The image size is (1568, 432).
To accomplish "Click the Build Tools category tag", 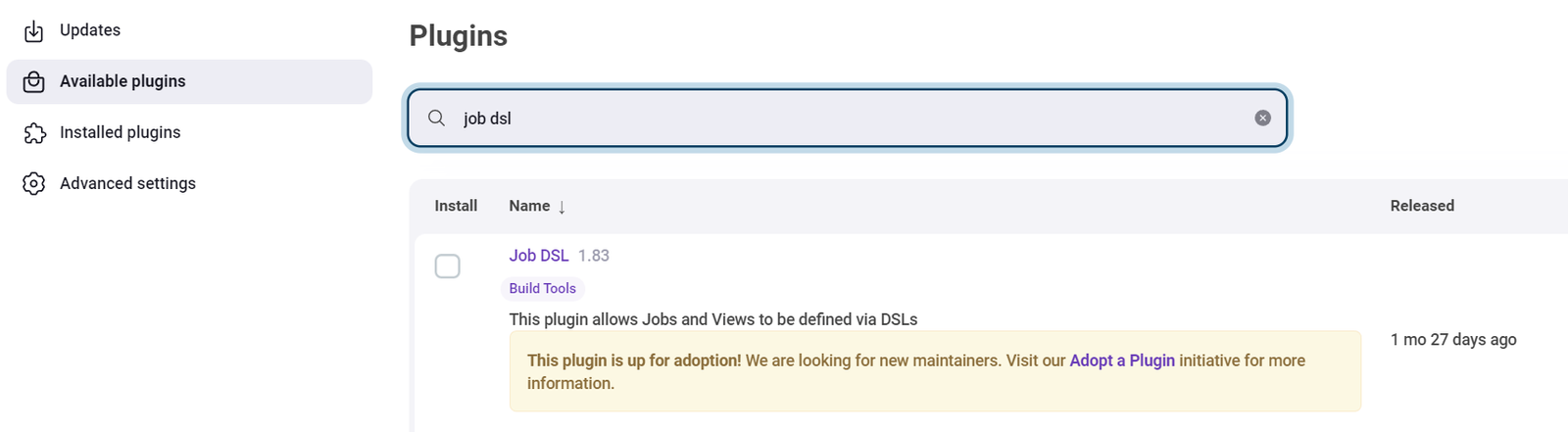I will pyautogui.click(x=542, y=289).
